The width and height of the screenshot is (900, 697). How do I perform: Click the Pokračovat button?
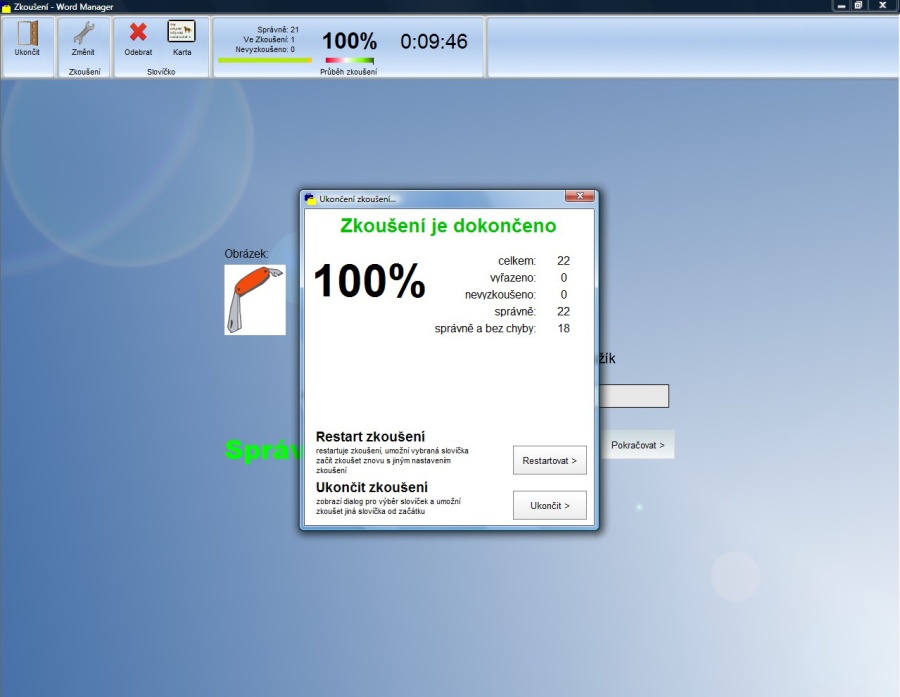tap(637, 445)
